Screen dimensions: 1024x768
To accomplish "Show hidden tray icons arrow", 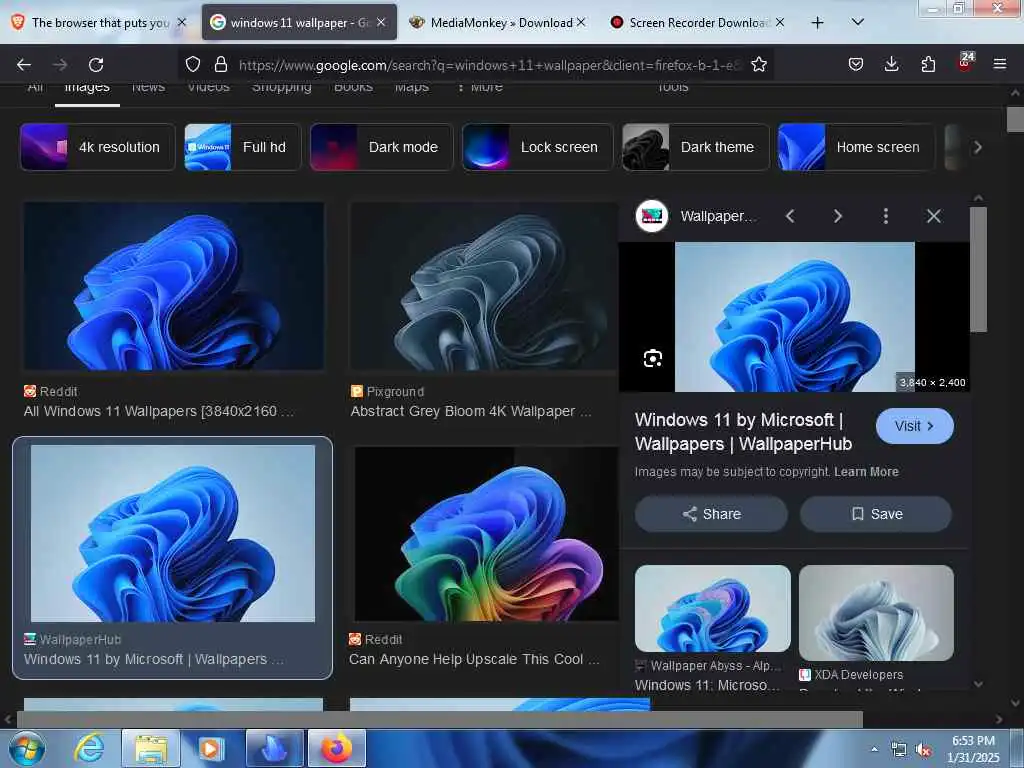I will [874, 749].
